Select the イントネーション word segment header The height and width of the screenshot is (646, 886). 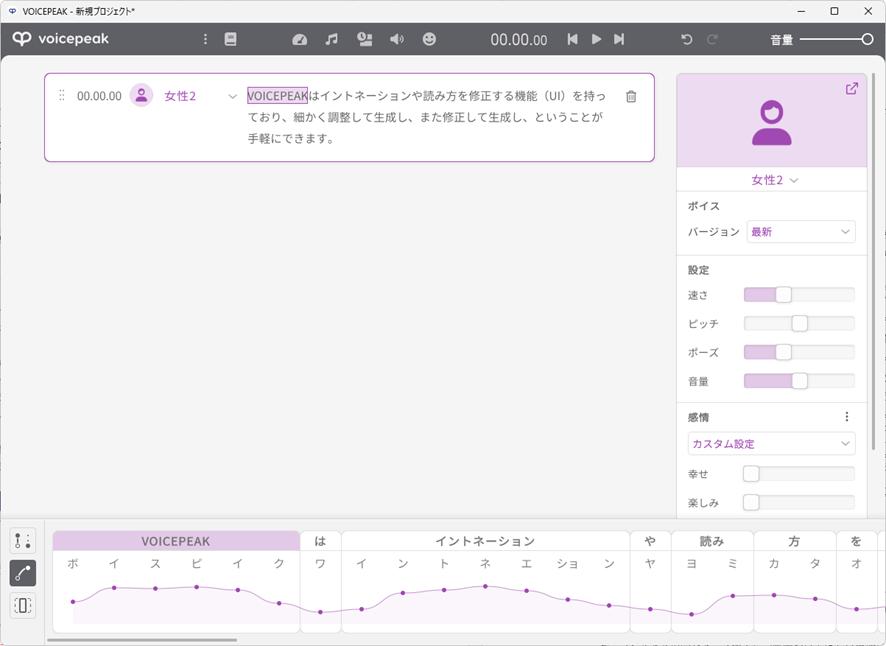point(485,541)
